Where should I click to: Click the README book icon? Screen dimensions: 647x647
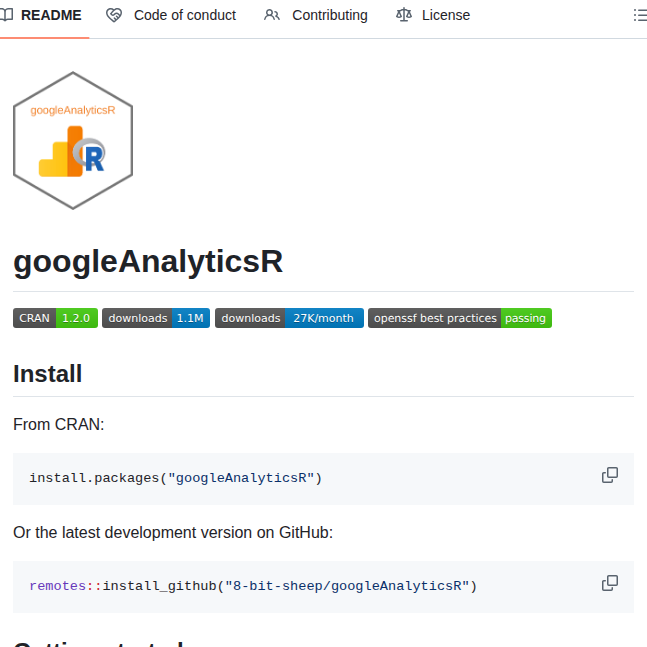tap(7, 15)
